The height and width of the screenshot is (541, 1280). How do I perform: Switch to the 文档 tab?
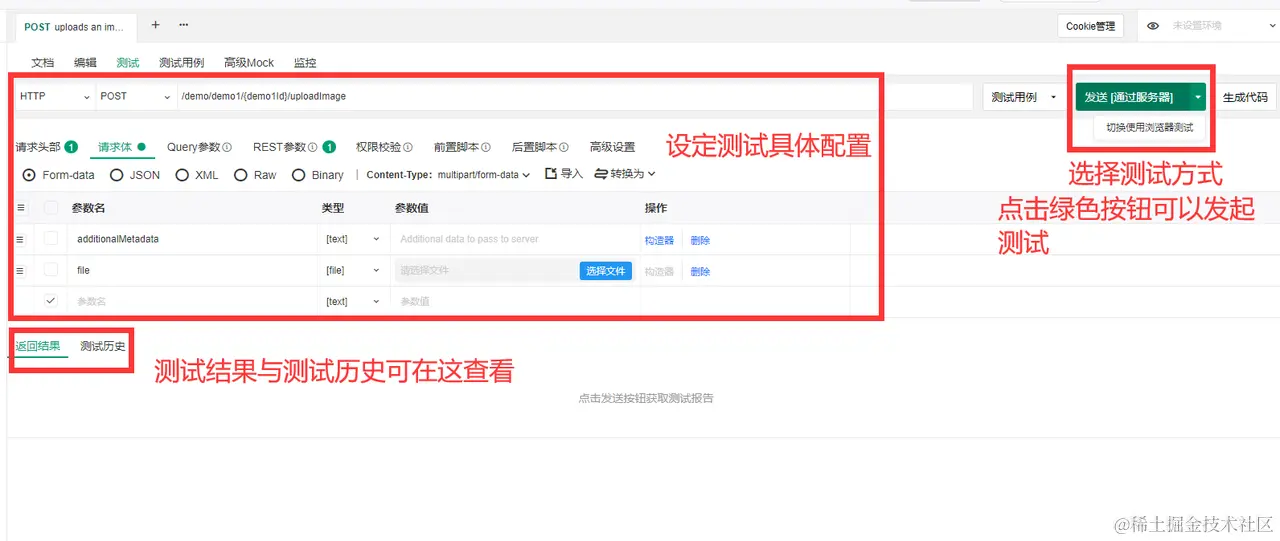[43, 62]
